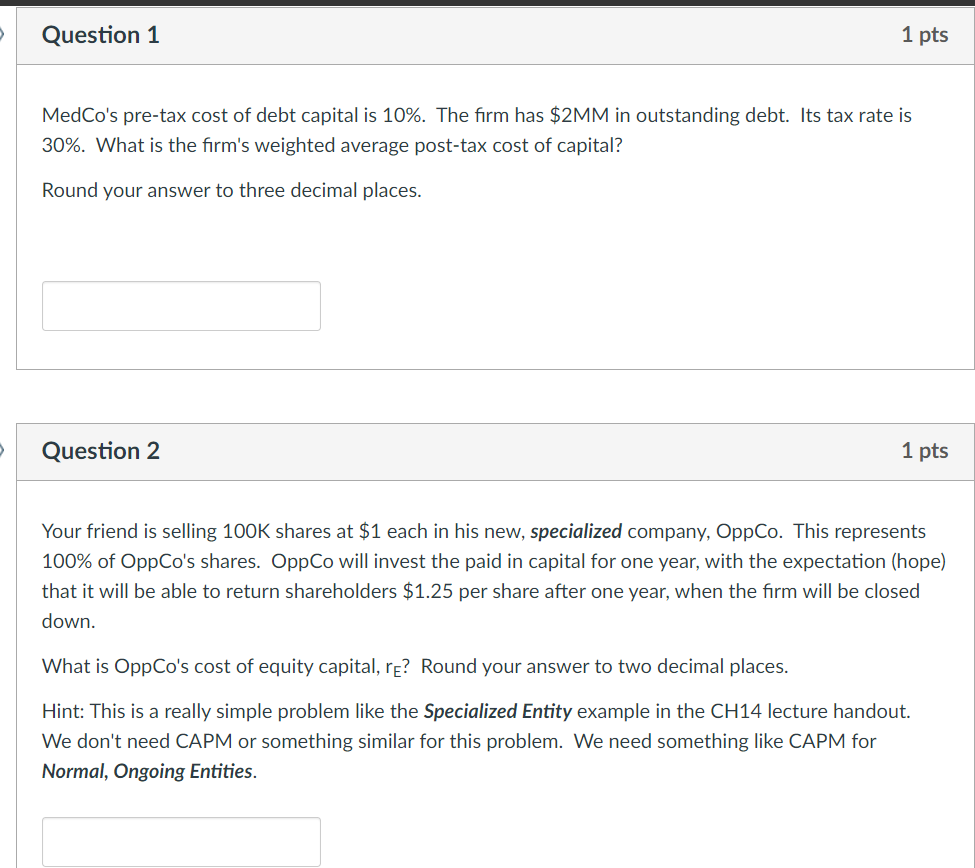975x868 pixels.
Task: Click the 1 pts label for Question 2
Action: pyautogui.click(x=923, y=451)
